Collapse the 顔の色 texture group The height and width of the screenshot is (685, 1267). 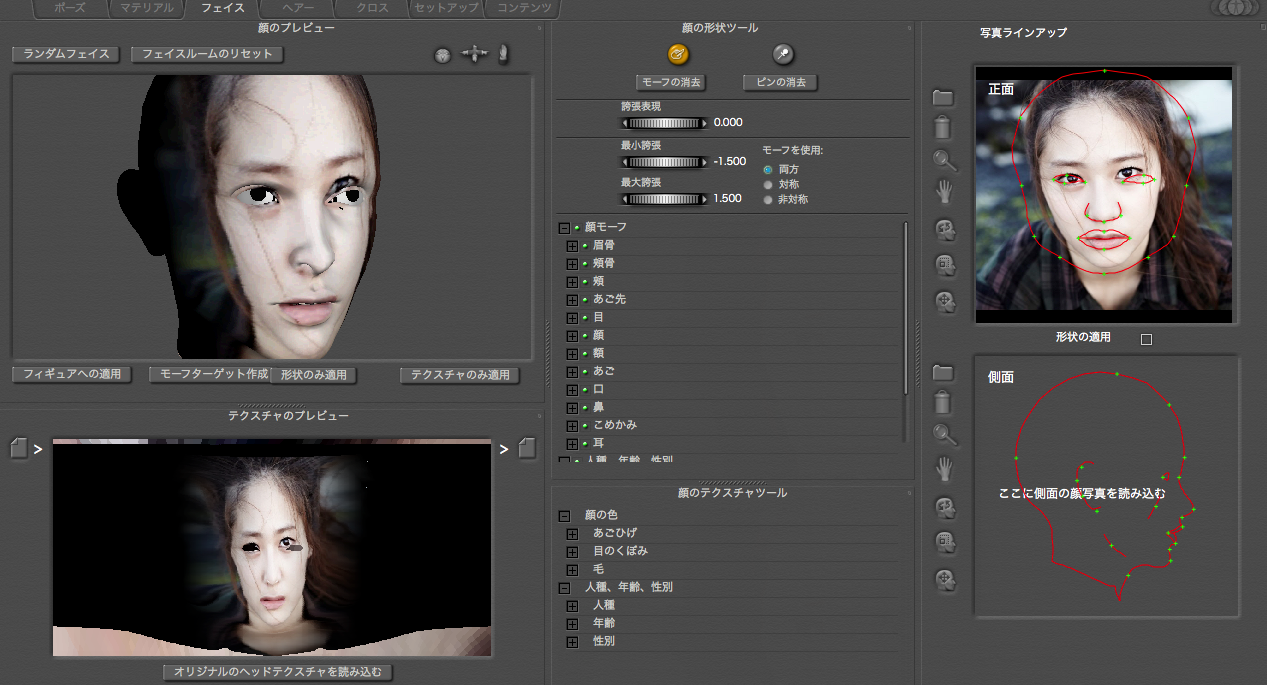tap(564, 515)
